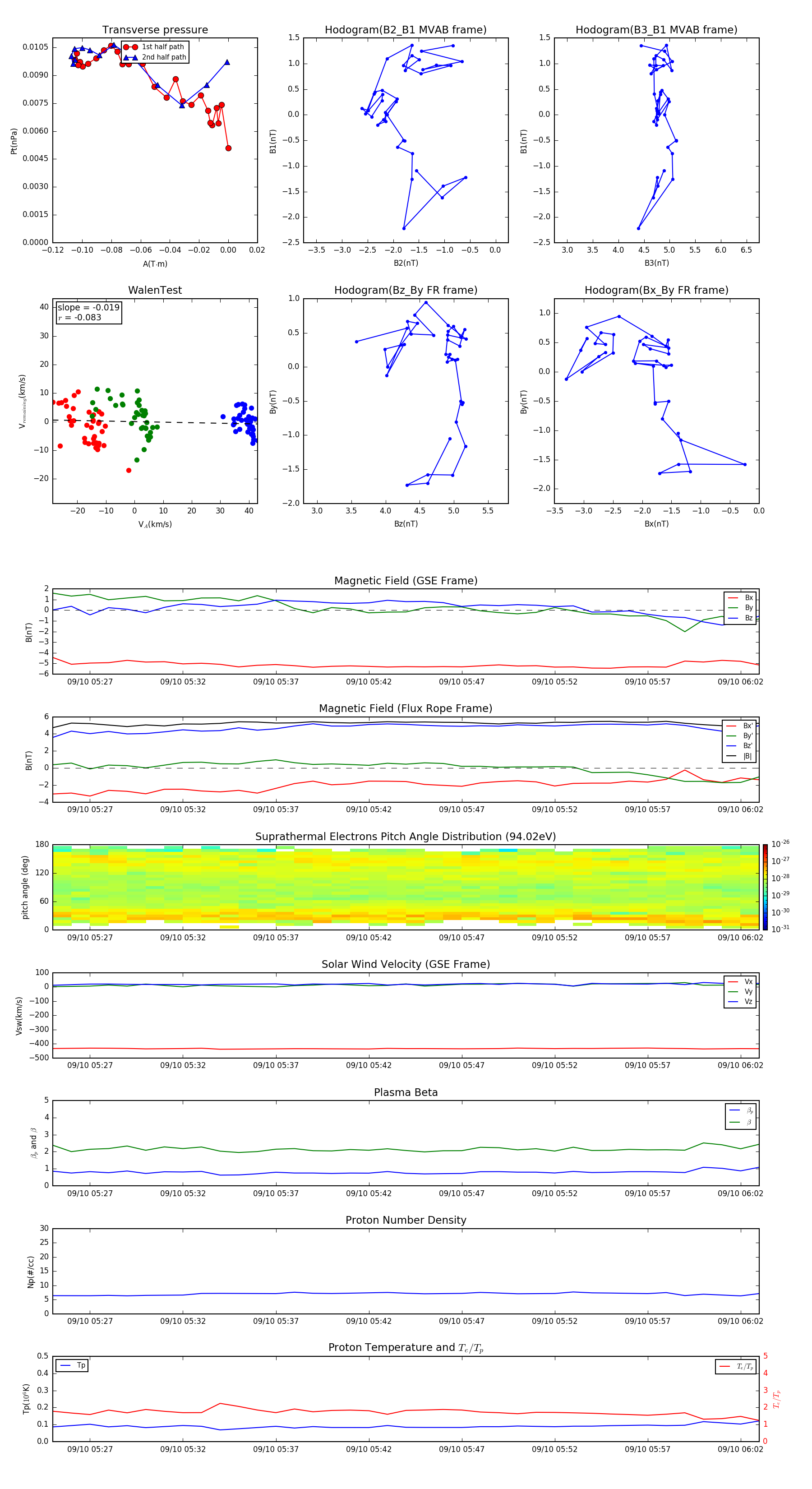The width and height of the screenshot is (812, 1489).
Task: Click the "Bx(nT)" x-axis label
Action: click(656, 524)
